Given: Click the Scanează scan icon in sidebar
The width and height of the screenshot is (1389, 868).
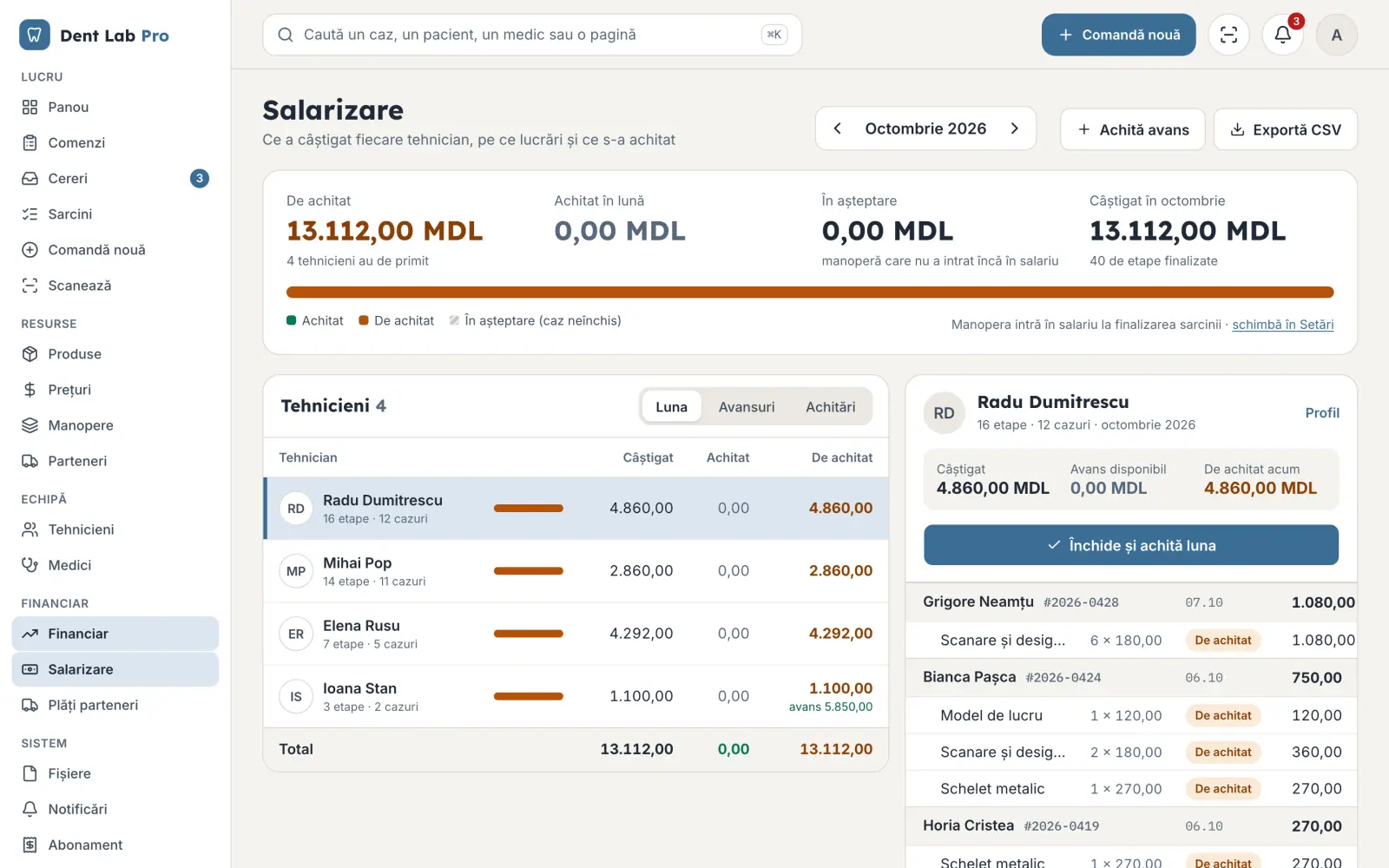Looking at the screenshot, I should tap(30, 285).
